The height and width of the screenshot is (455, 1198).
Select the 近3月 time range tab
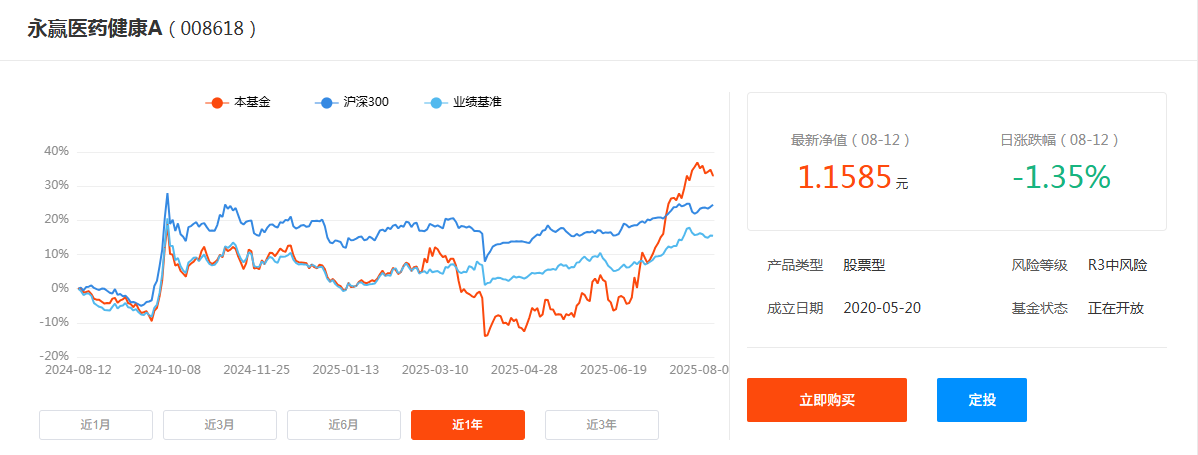tap(220, 425)
